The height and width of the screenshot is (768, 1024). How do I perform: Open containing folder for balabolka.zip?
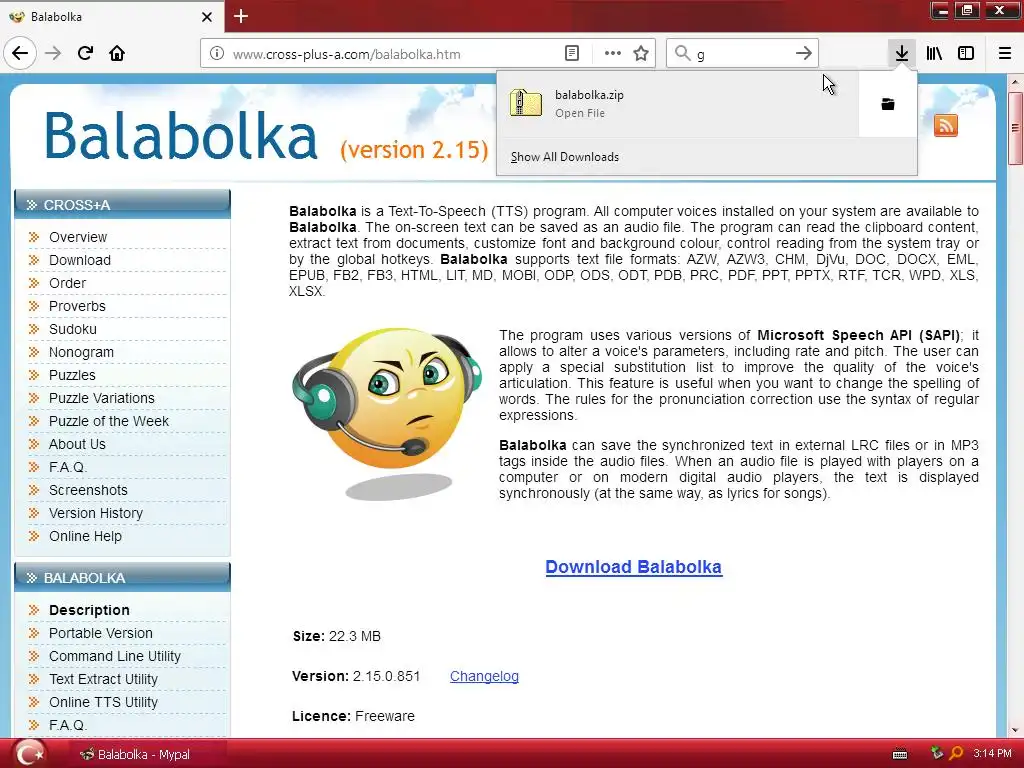tap(888, 104)
